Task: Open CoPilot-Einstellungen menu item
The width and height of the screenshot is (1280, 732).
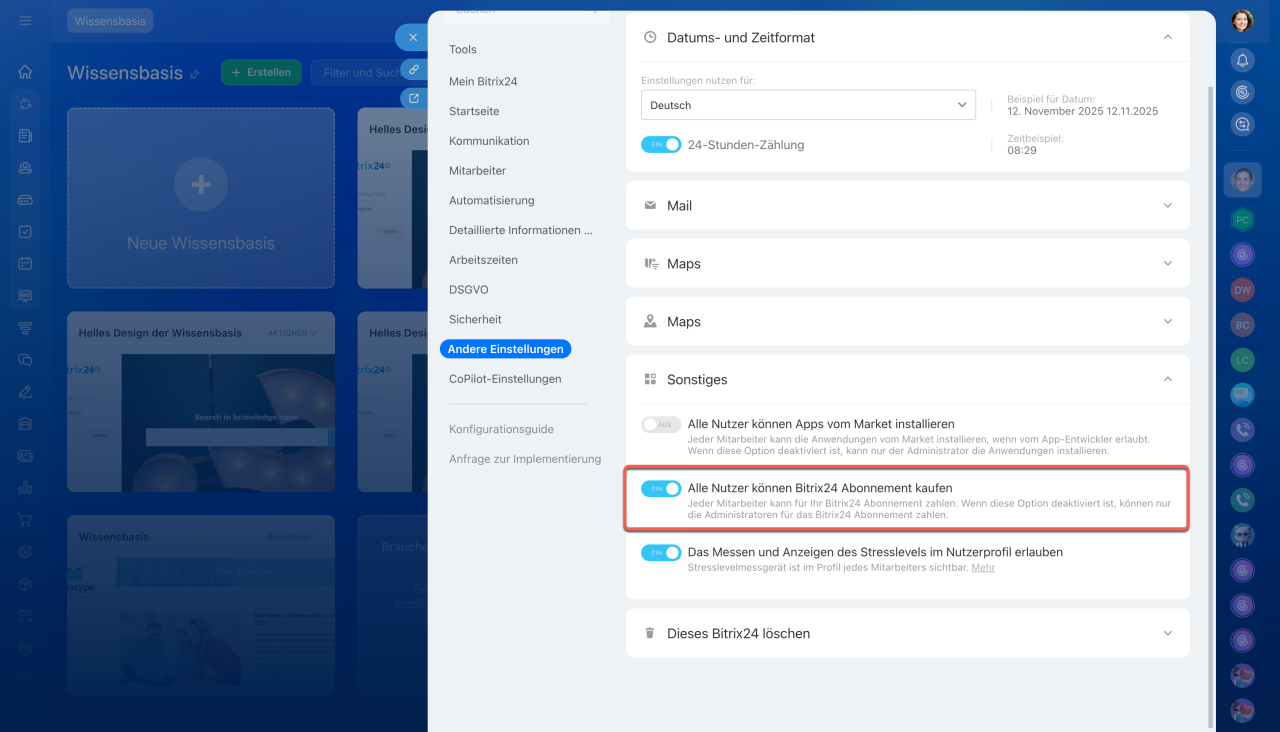Action: [x=505, y=379]
